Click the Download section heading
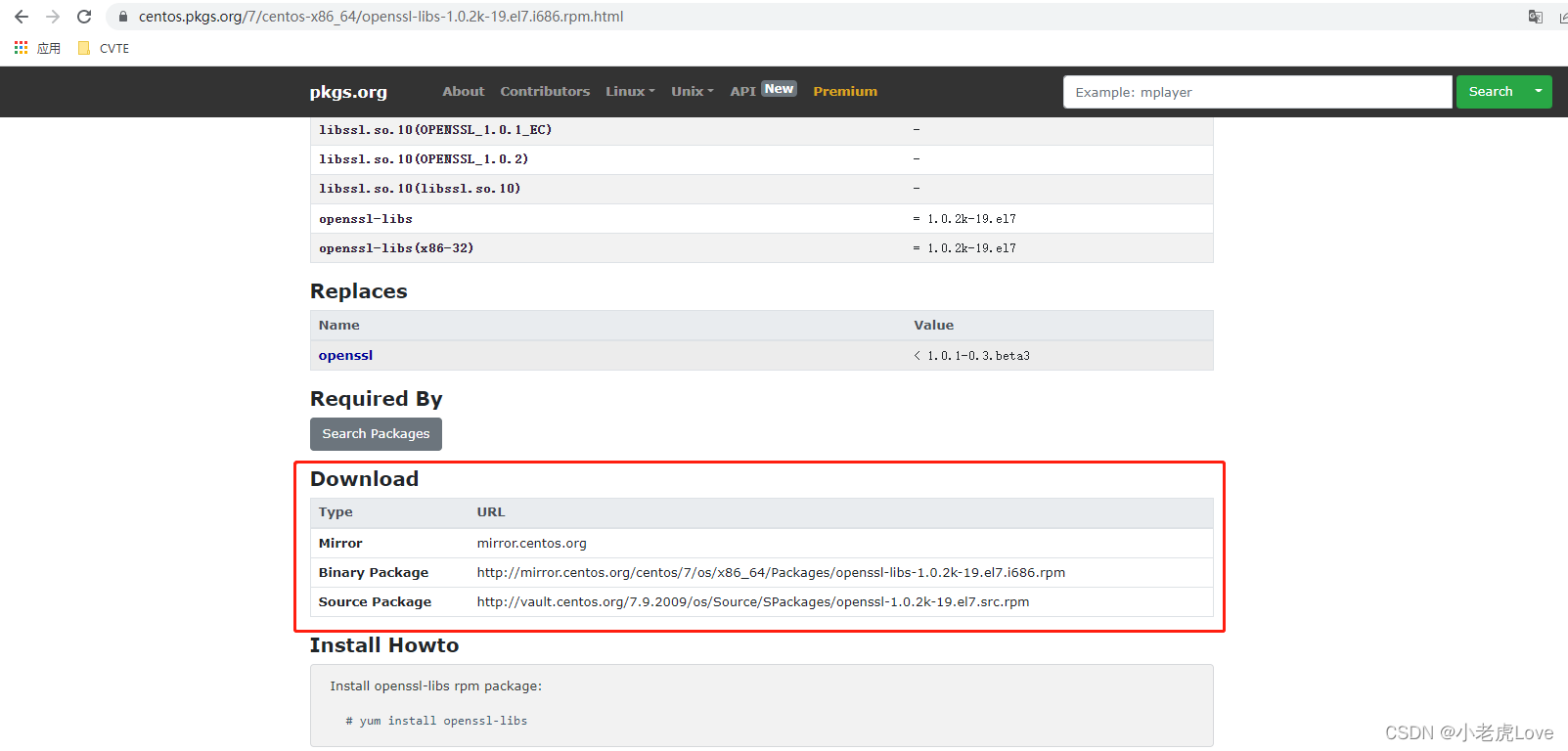Screen dimensions: 1568x751 [x=364, y=479]
